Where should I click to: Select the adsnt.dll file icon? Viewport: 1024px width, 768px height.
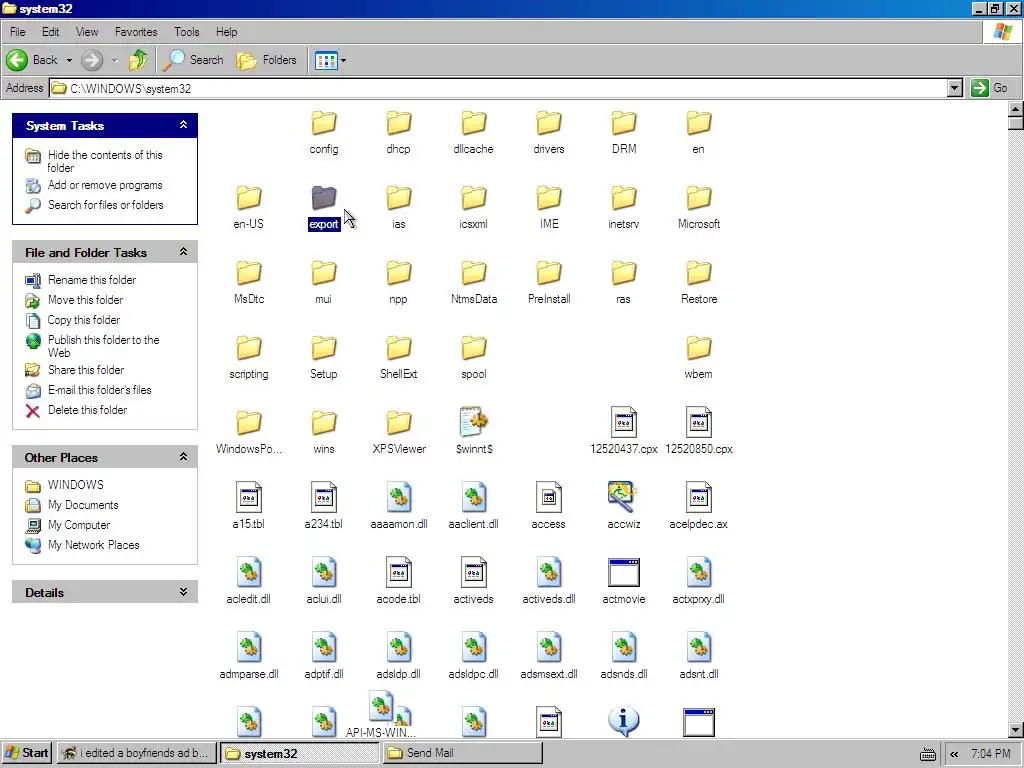[x=698, y=647]
